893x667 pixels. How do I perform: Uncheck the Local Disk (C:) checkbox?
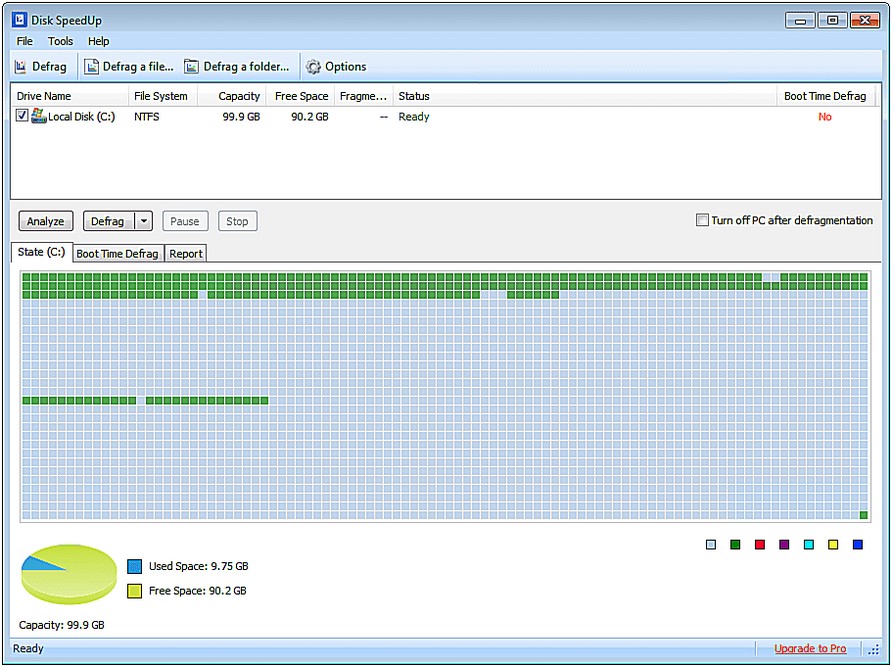point(22,116)
